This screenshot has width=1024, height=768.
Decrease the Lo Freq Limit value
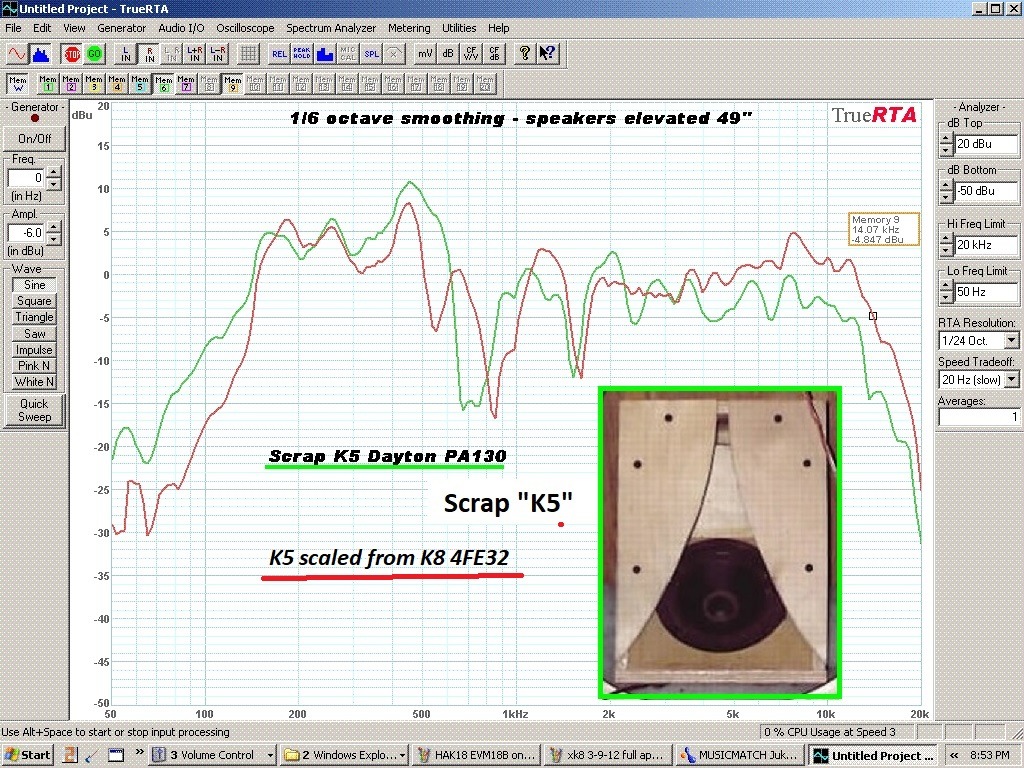coord(946,298)
